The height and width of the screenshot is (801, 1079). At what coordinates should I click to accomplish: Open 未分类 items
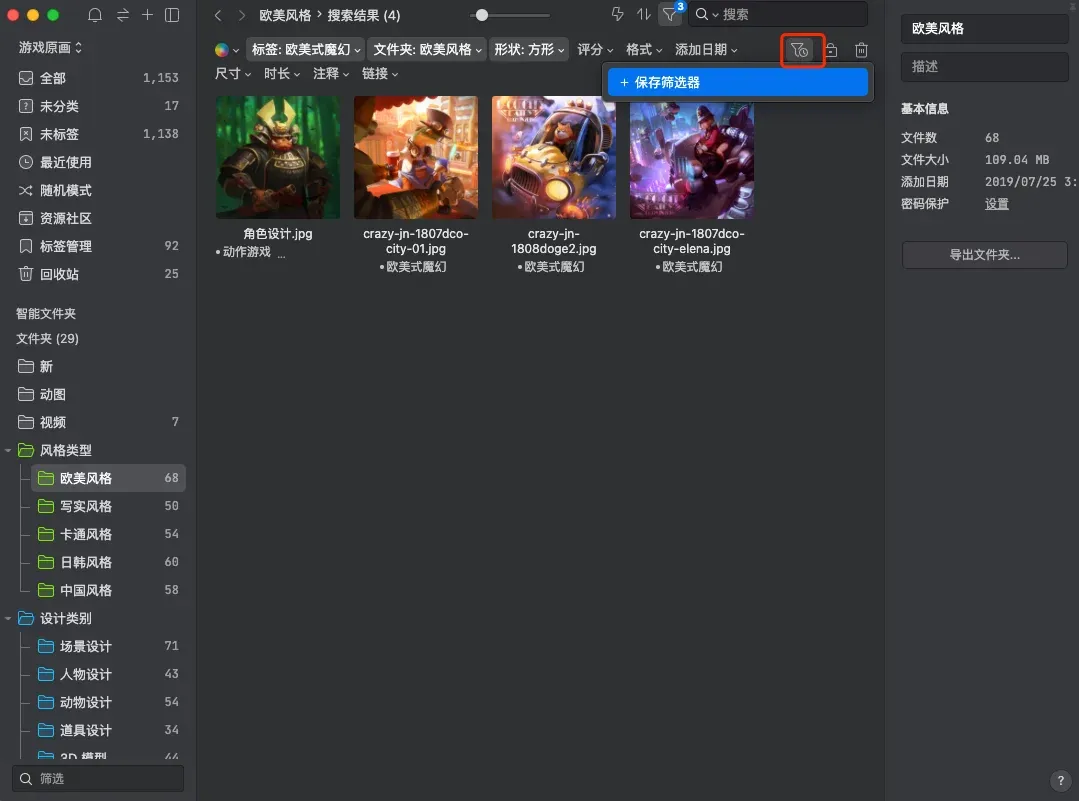[98, 106]
